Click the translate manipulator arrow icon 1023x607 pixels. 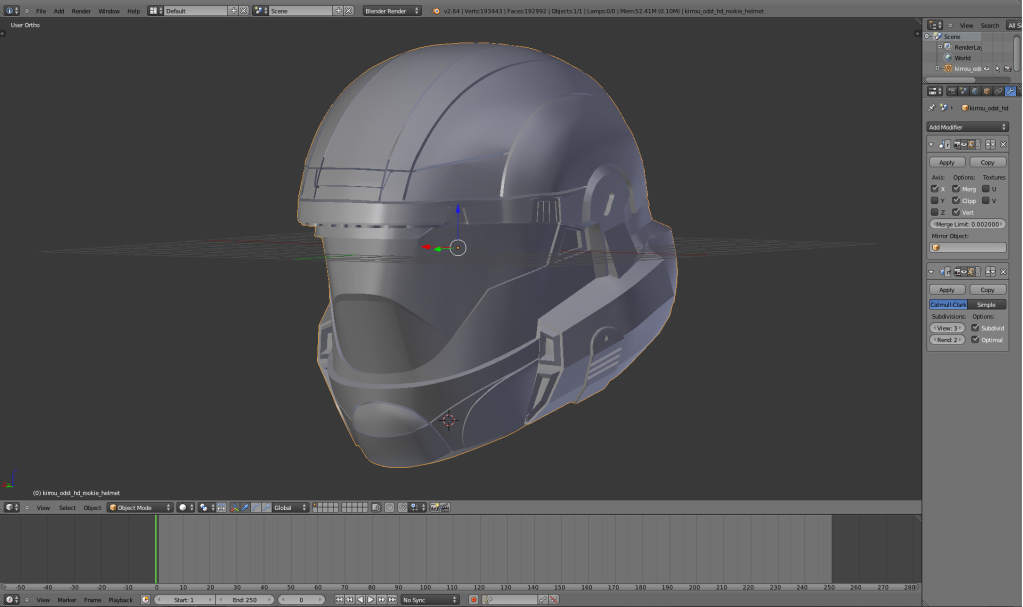245,508
